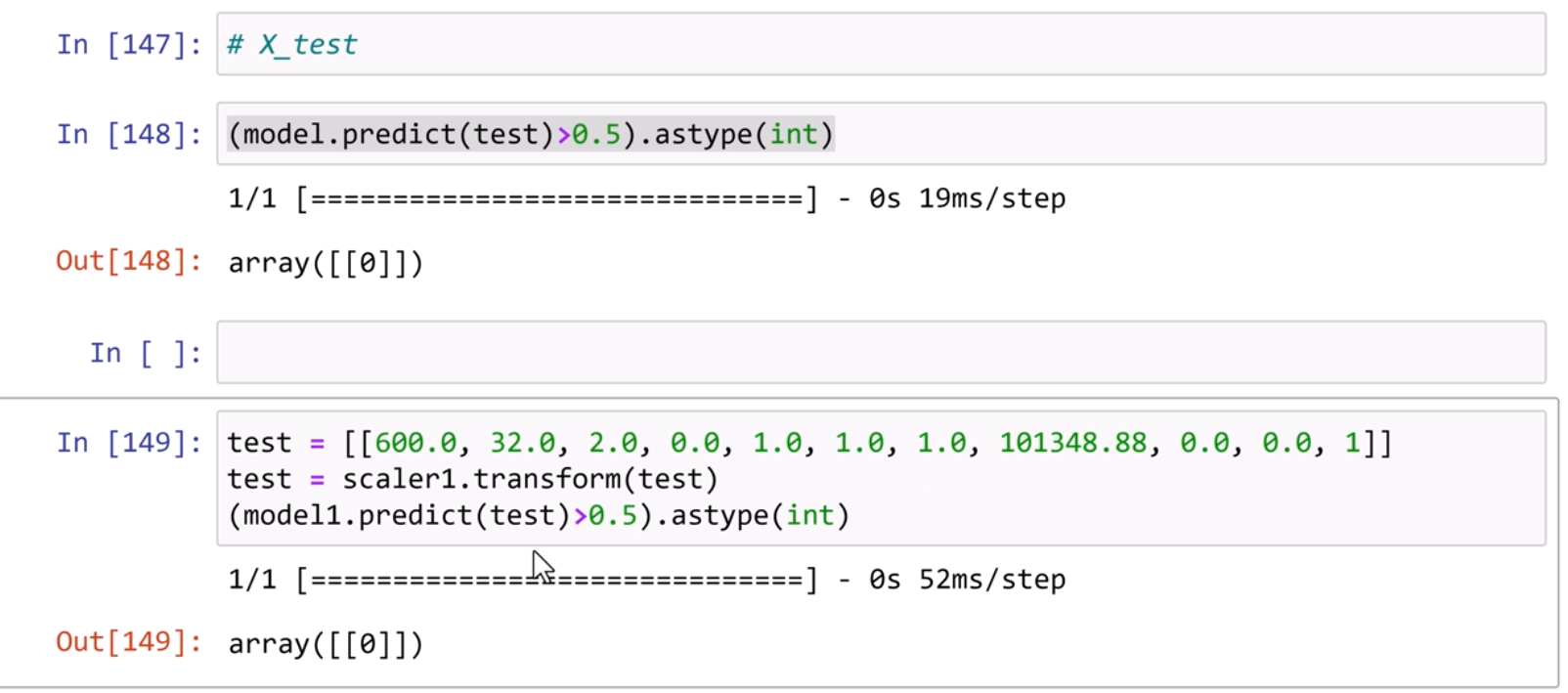Select the In [147] cell prompt
Image resolution: width=1568 pixels, height=693 pixels.
tap(129, 45)
